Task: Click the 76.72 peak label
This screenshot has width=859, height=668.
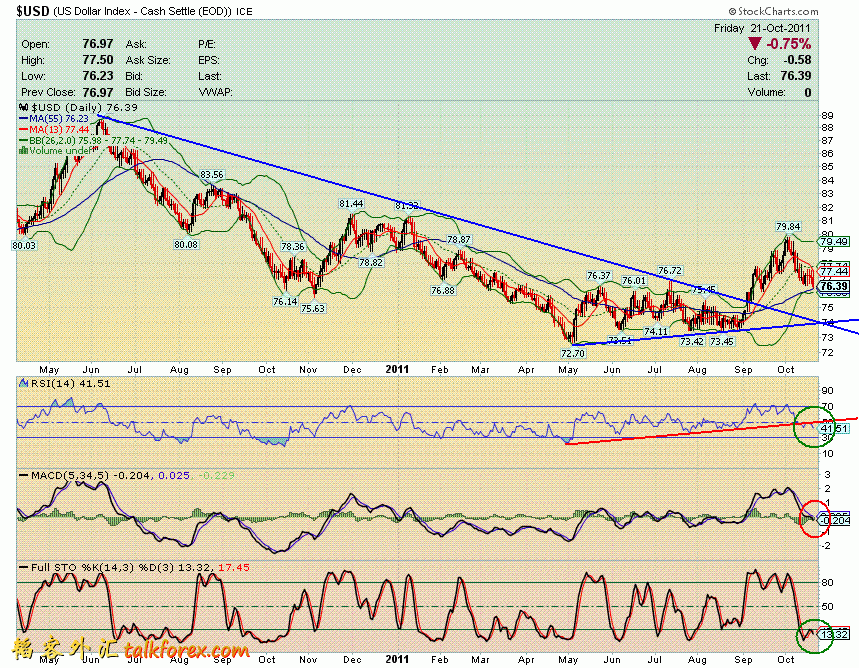Action: (x=670, y=271)
